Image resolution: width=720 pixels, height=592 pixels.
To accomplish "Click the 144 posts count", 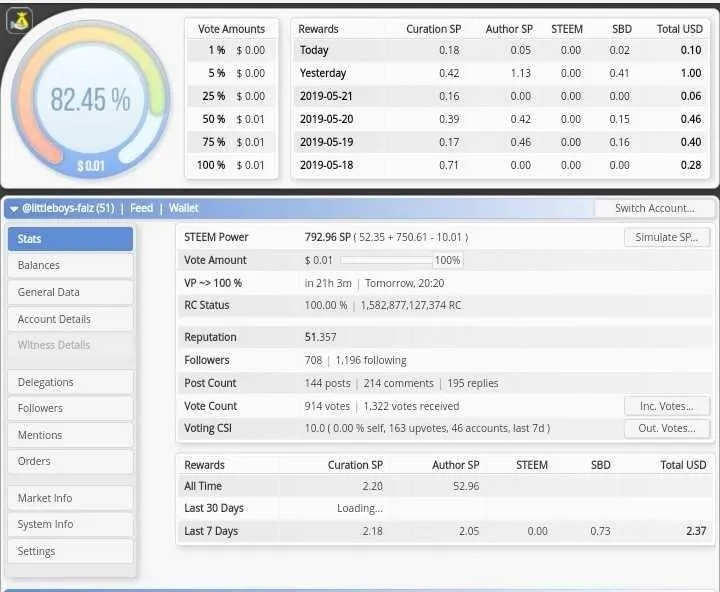I will 327,383.
